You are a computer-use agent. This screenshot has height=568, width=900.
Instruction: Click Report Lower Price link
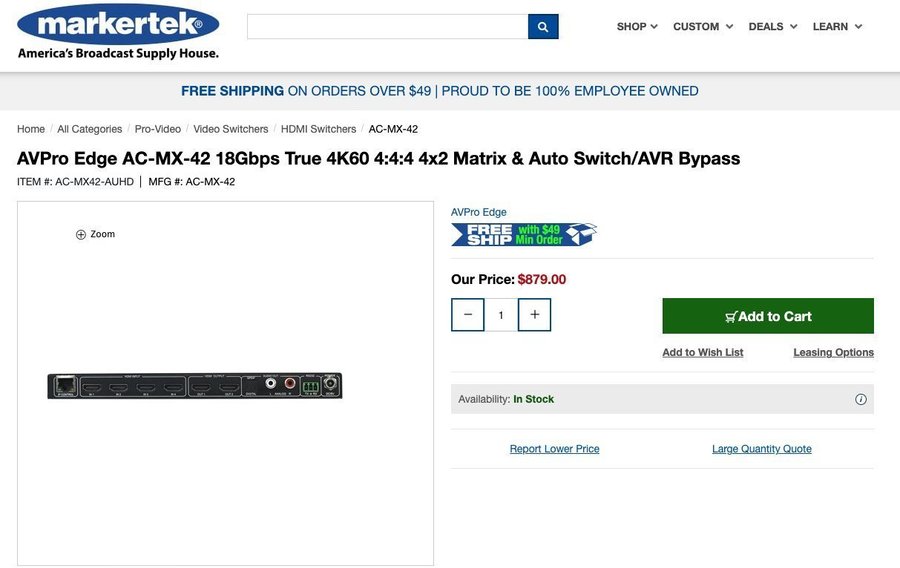554,449
